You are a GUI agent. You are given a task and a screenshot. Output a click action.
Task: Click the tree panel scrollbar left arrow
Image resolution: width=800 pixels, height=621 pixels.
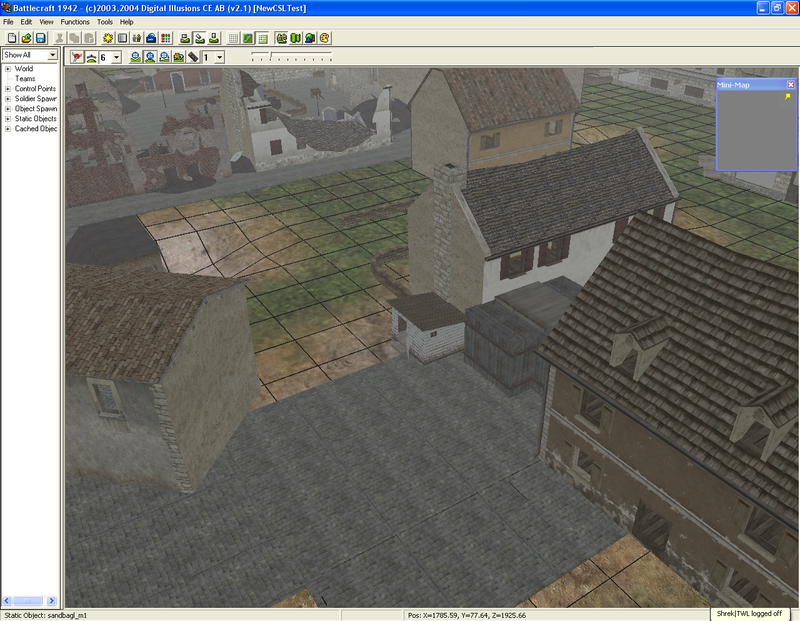[x=7, y=601]
